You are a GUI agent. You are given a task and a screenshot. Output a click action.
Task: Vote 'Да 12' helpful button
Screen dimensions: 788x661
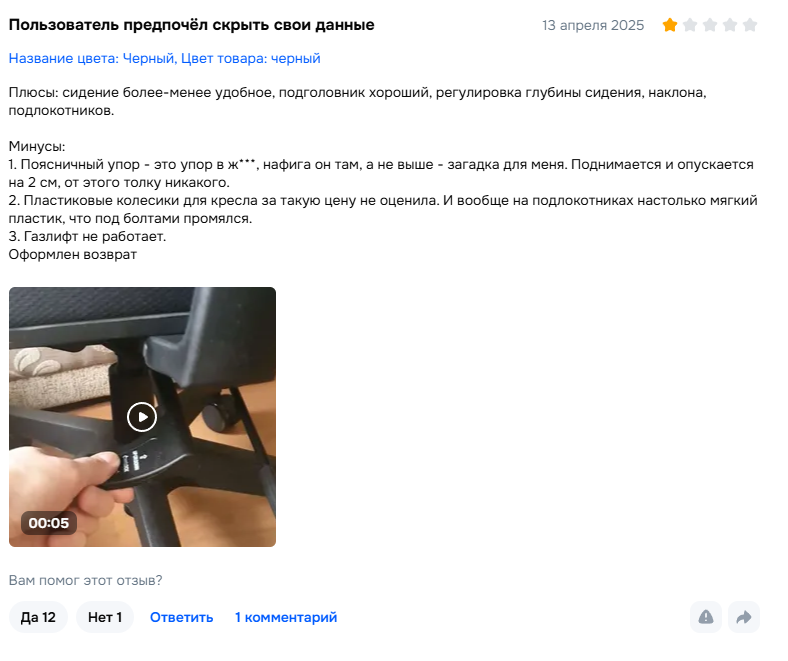point(38,617)
